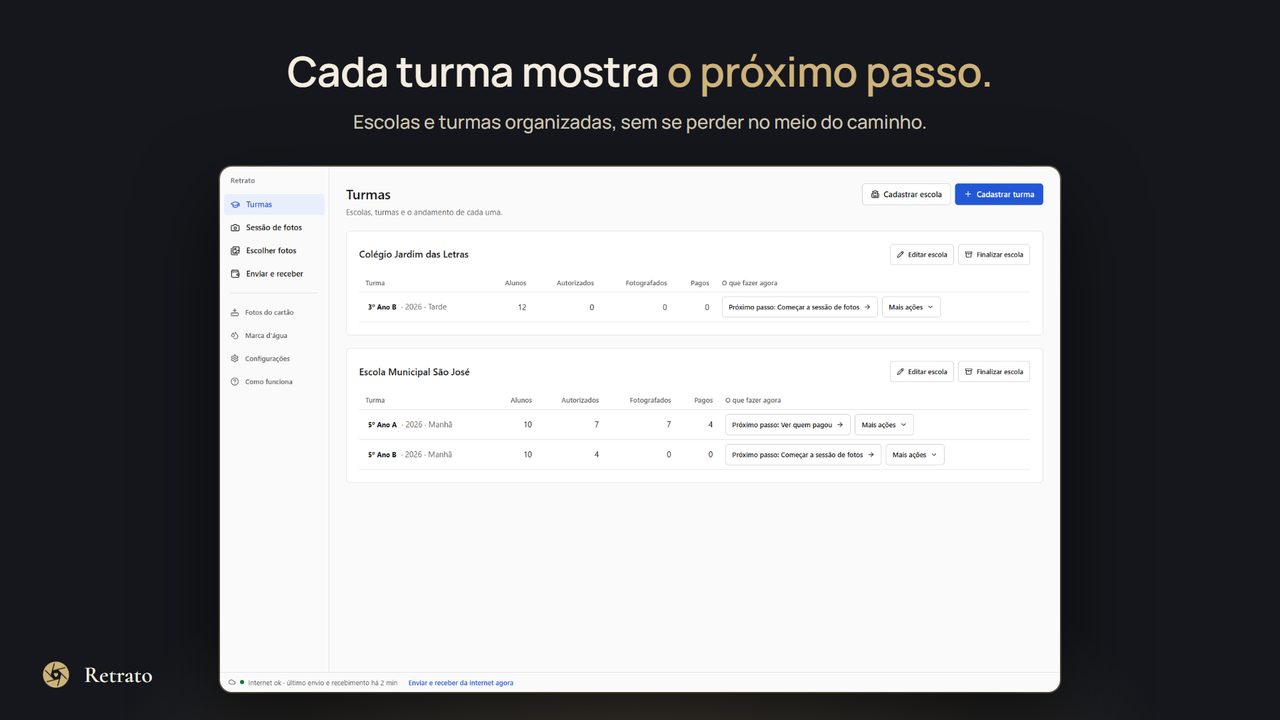
Task: Click the plus icon on Cadastrar turma
Action: click(968, 194)
